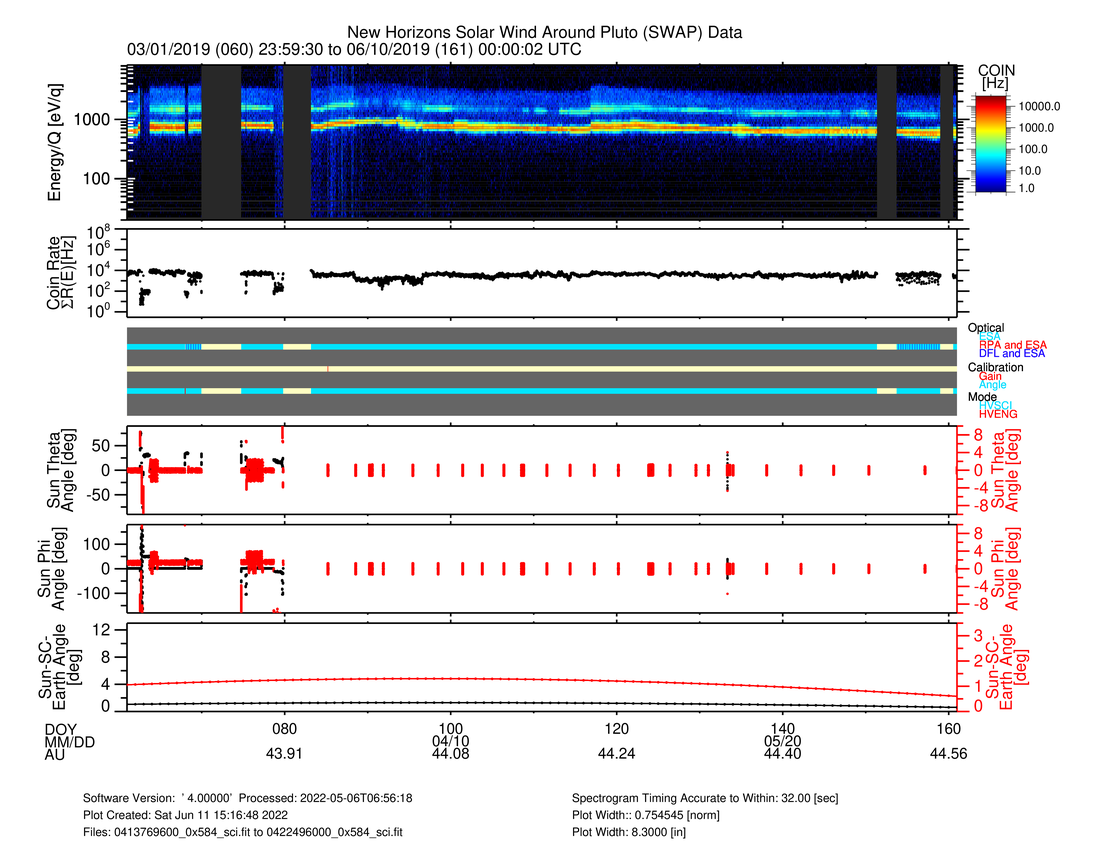The height and width of the screenshot is (850, 1100).
Task: Select the "HVSCI" mode legend label
Action: [x=997, y=405]
